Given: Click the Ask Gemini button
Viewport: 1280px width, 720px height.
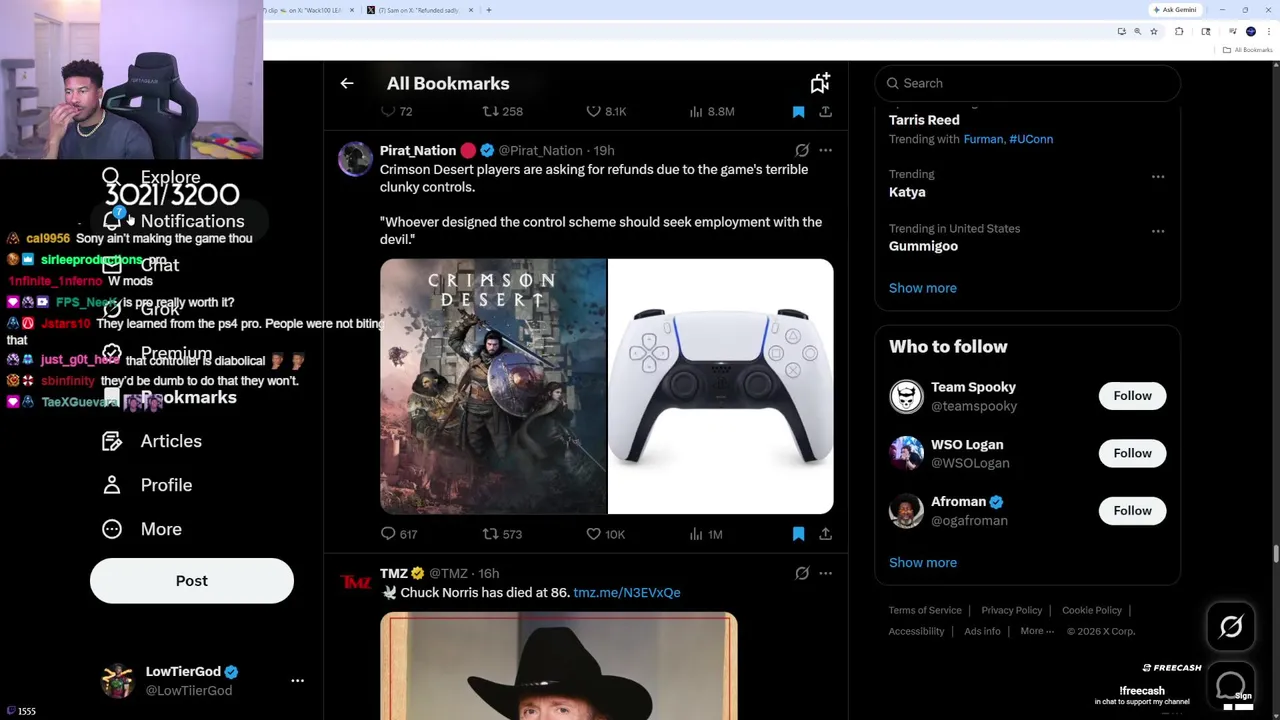Looking at the screenshot, I should tap(1175, 10).
